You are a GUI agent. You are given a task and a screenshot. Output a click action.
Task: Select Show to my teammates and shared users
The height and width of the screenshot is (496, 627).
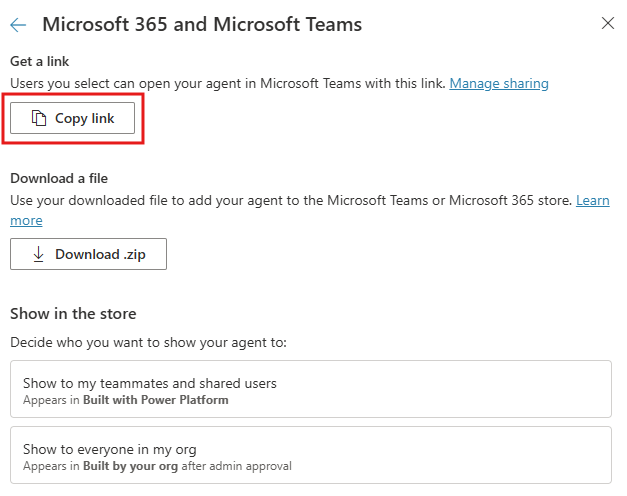click(x=311, y=389)
